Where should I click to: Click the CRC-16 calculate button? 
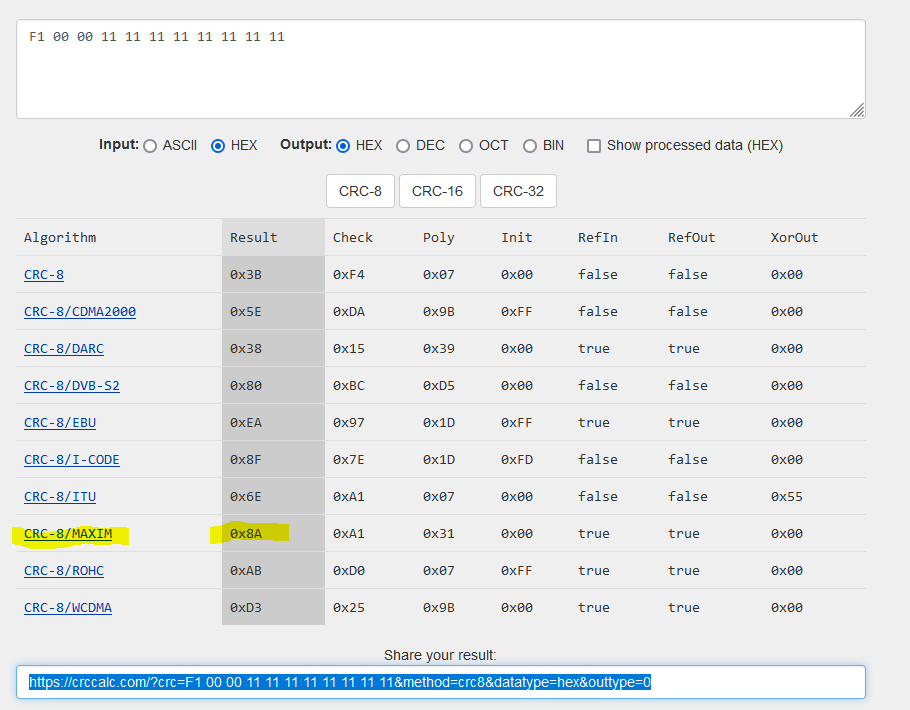[437, 190]
